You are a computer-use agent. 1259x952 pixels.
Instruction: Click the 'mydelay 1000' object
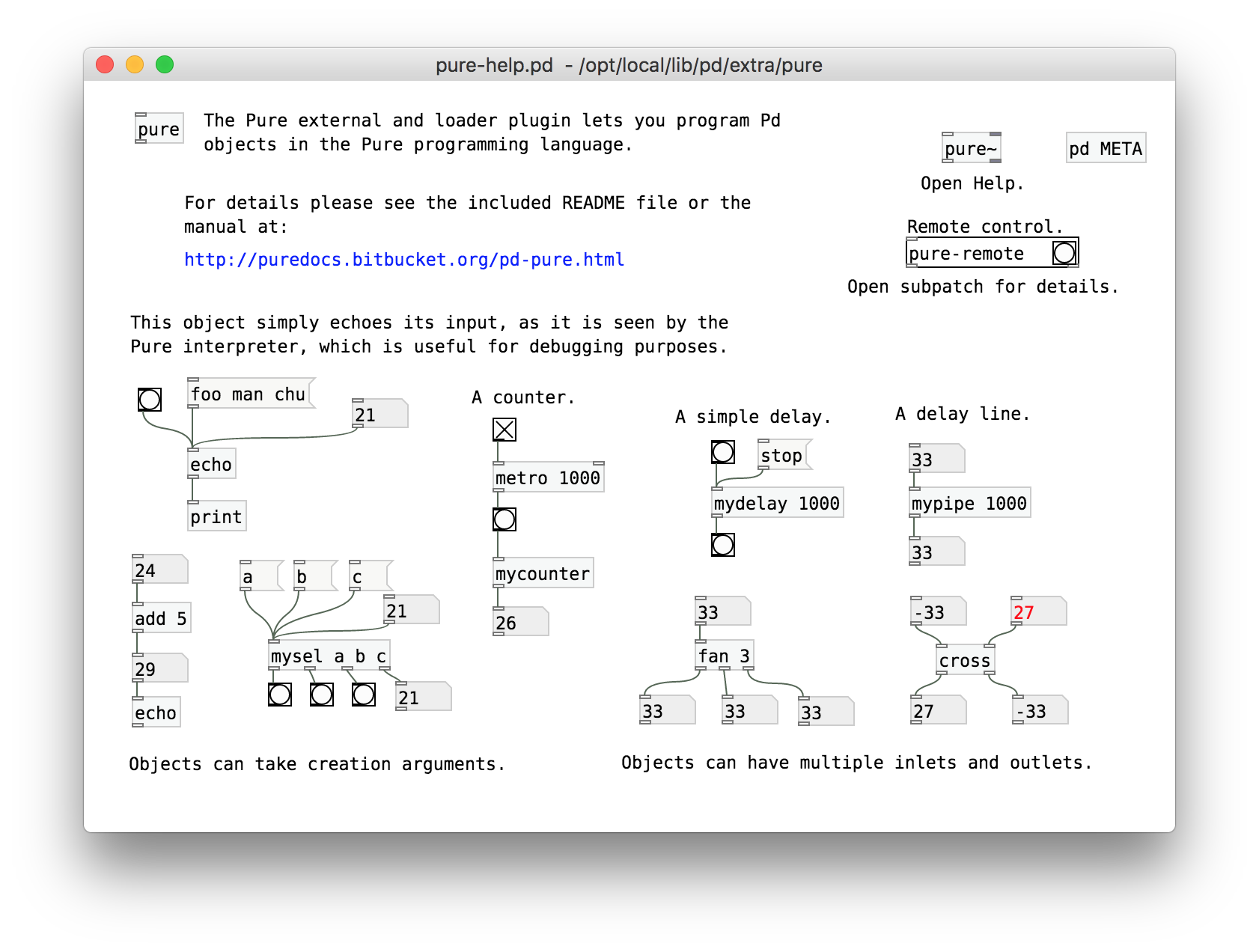[778, 503]
